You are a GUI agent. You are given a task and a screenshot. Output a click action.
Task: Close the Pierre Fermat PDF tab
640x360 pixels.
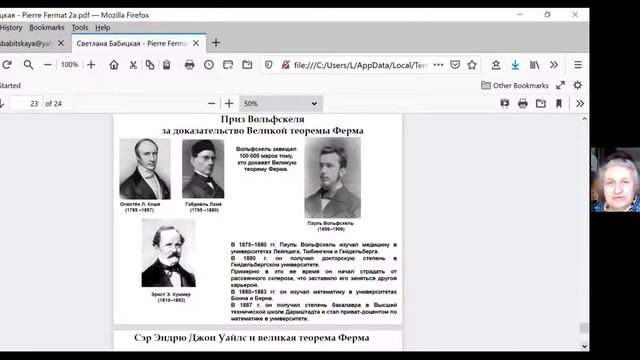point(196,43)
